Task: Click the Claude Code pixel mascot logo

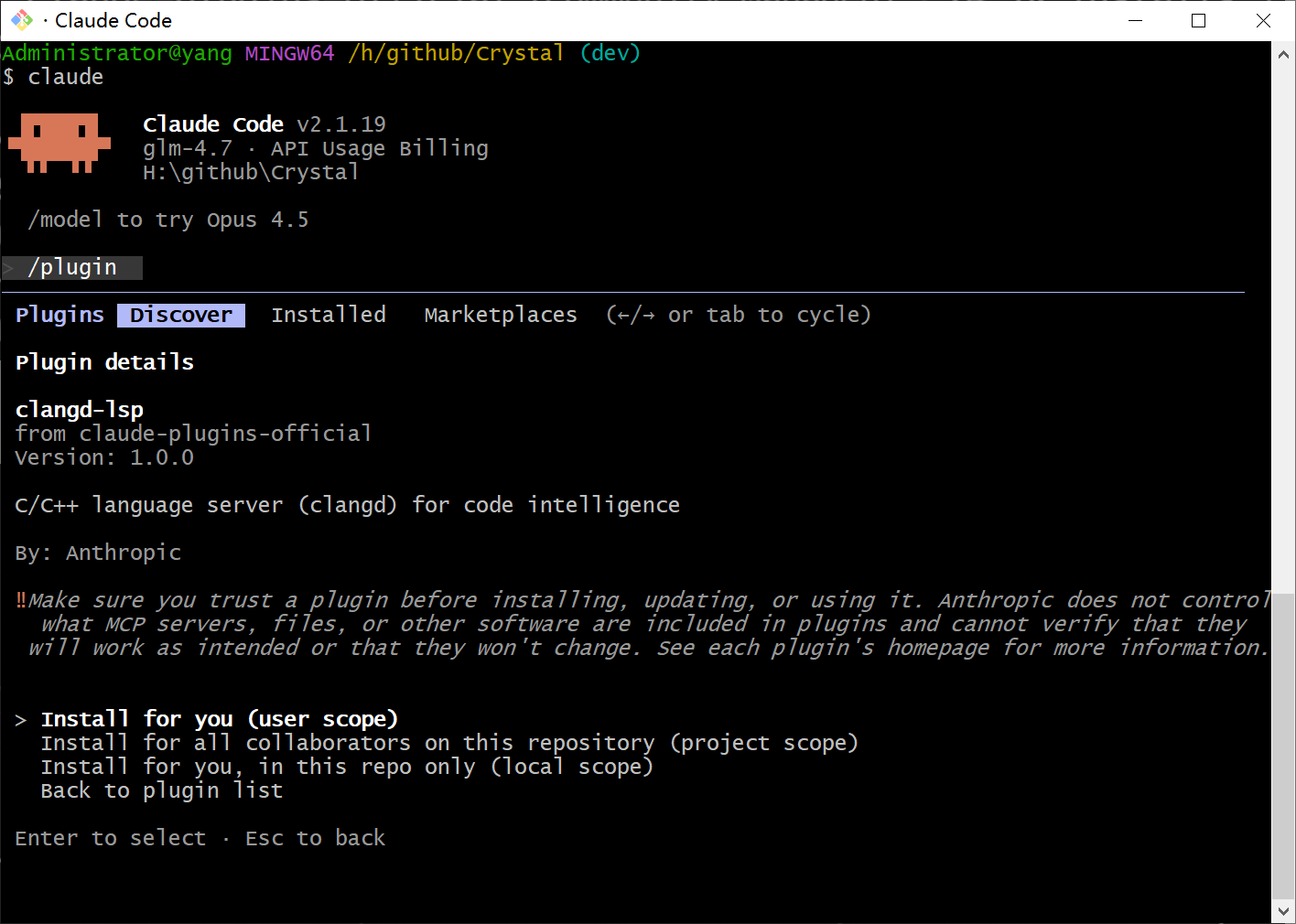Action: (59, 144)
